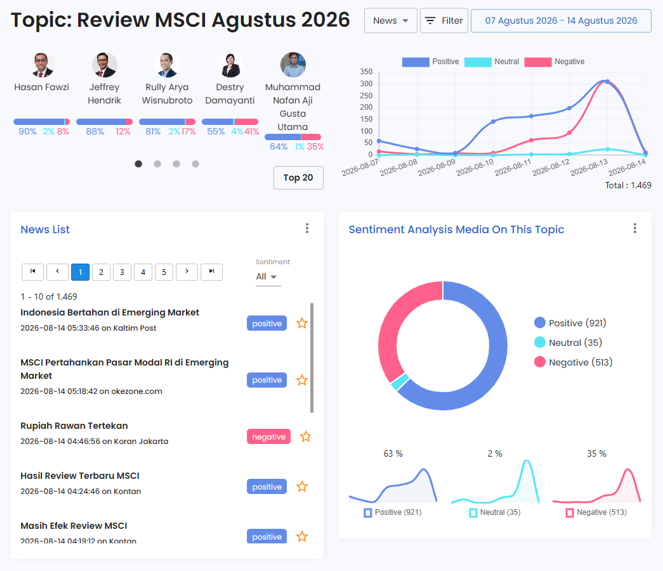Viewport: 663px width, 571px height.
Task: Click Destry Damayanti profile photo
Action: (230, 65)
